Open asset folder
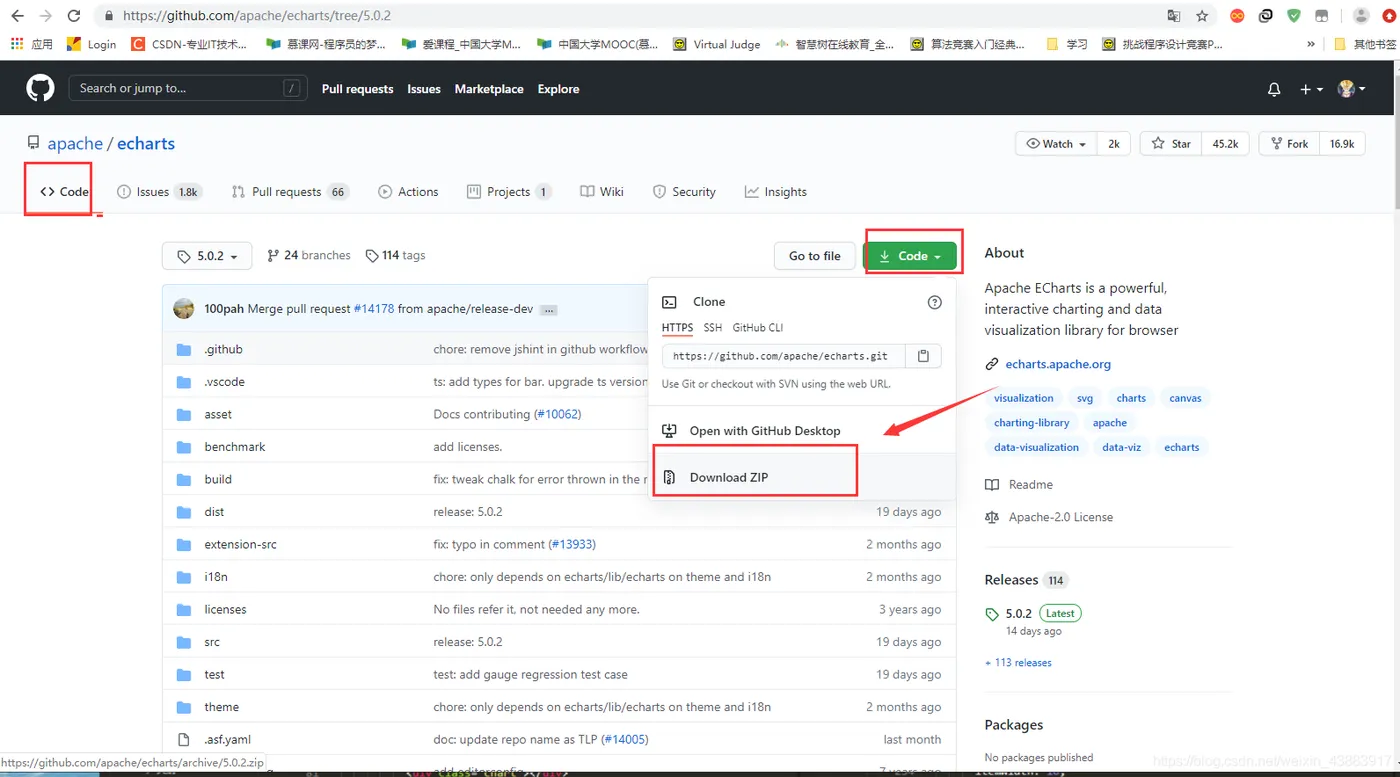The image size is (1400, 777). coord(218,414)
